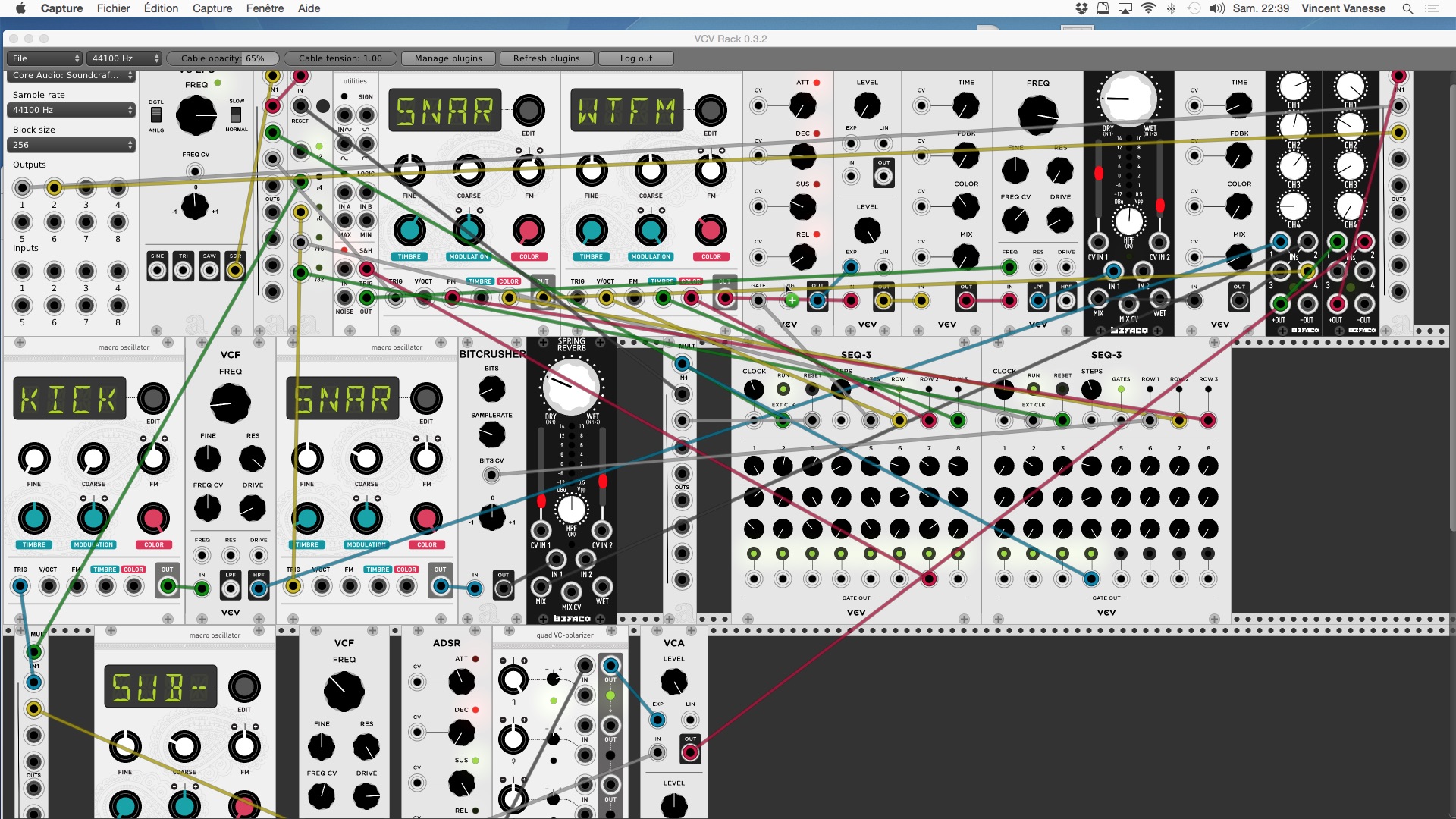
Task: Open the Dropbox menu bar icon
Action: 1081,8
